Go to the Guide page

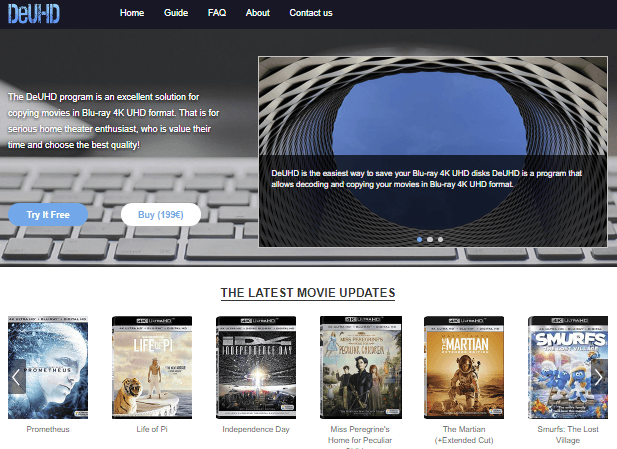[x=176, y=13]
